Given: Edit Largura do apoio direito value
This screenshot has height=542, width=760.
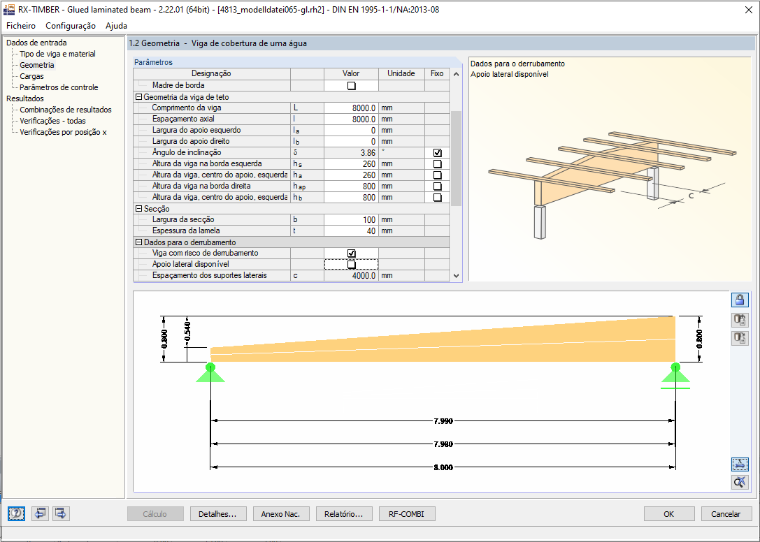Looking at the screenshot, I should (351, 142).
